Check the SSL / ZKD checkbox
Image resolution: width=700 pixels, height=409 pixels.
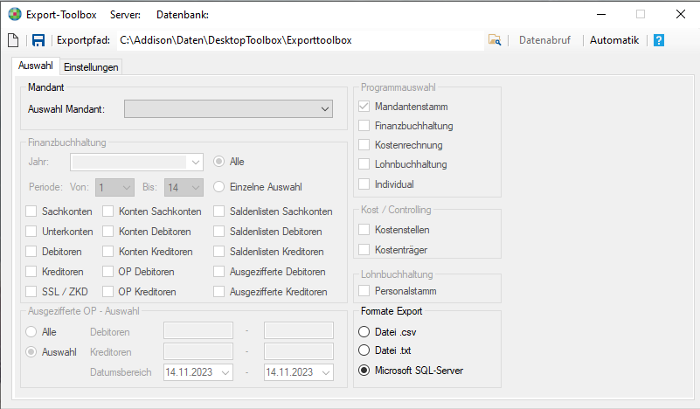point(31,292)
